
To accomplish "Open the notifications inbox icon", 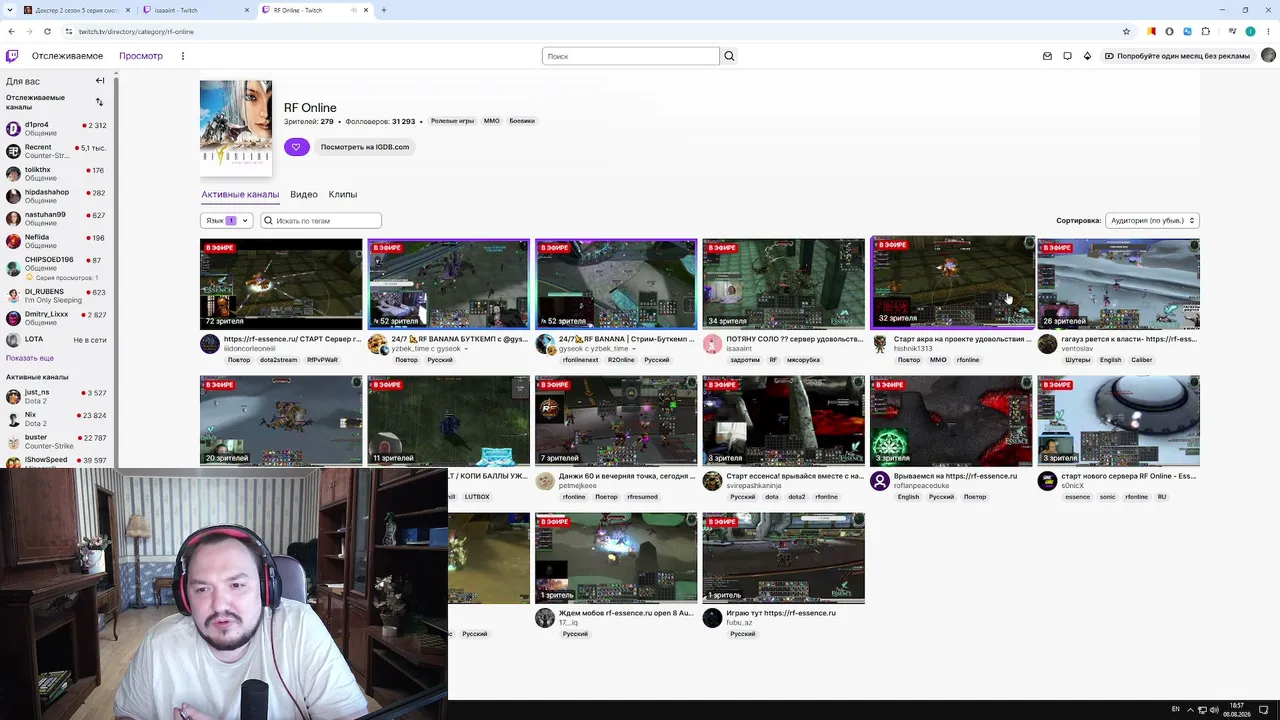I will [x=1047, y=56].
